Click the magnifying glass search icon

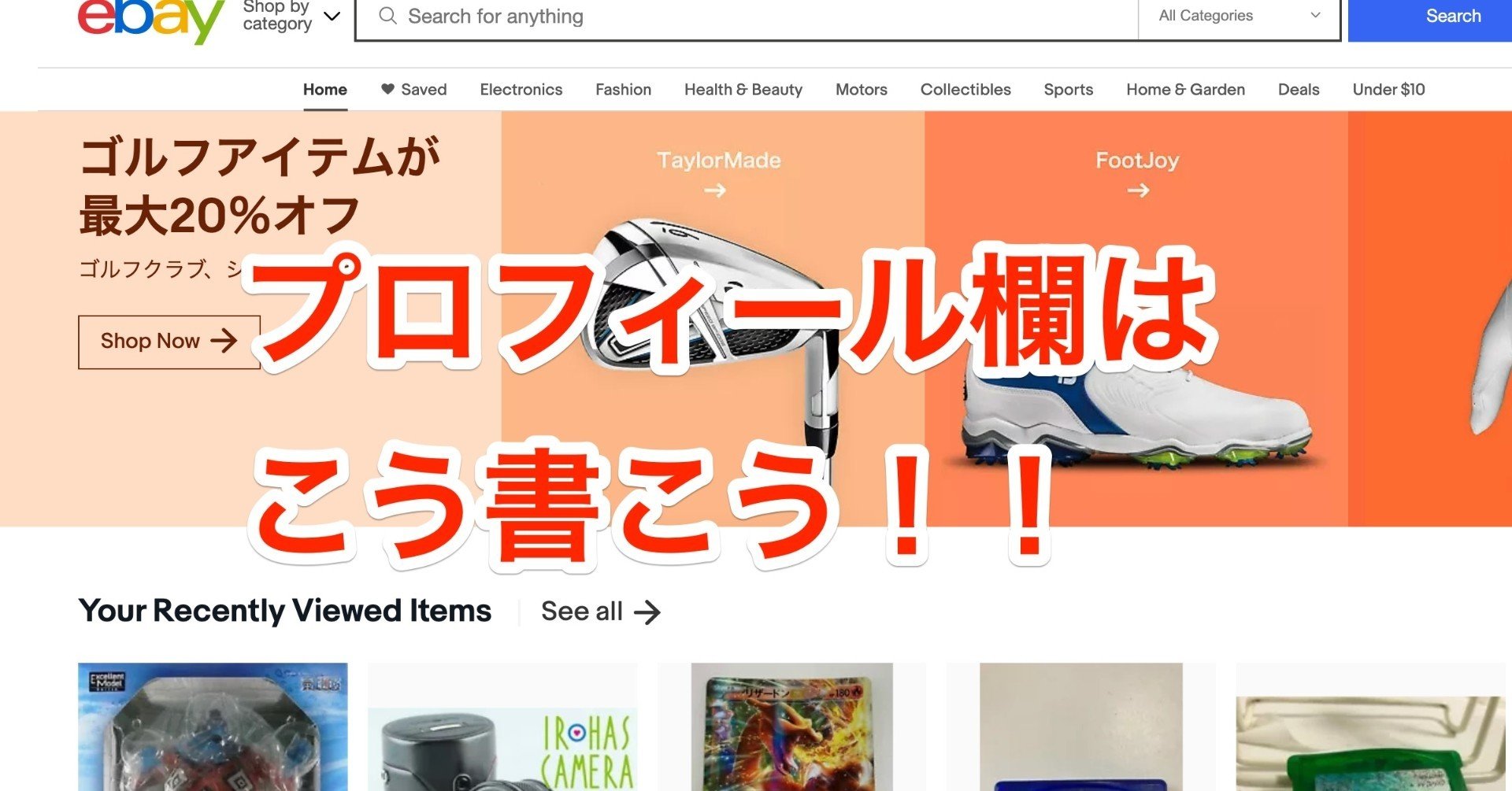(387, 16)
